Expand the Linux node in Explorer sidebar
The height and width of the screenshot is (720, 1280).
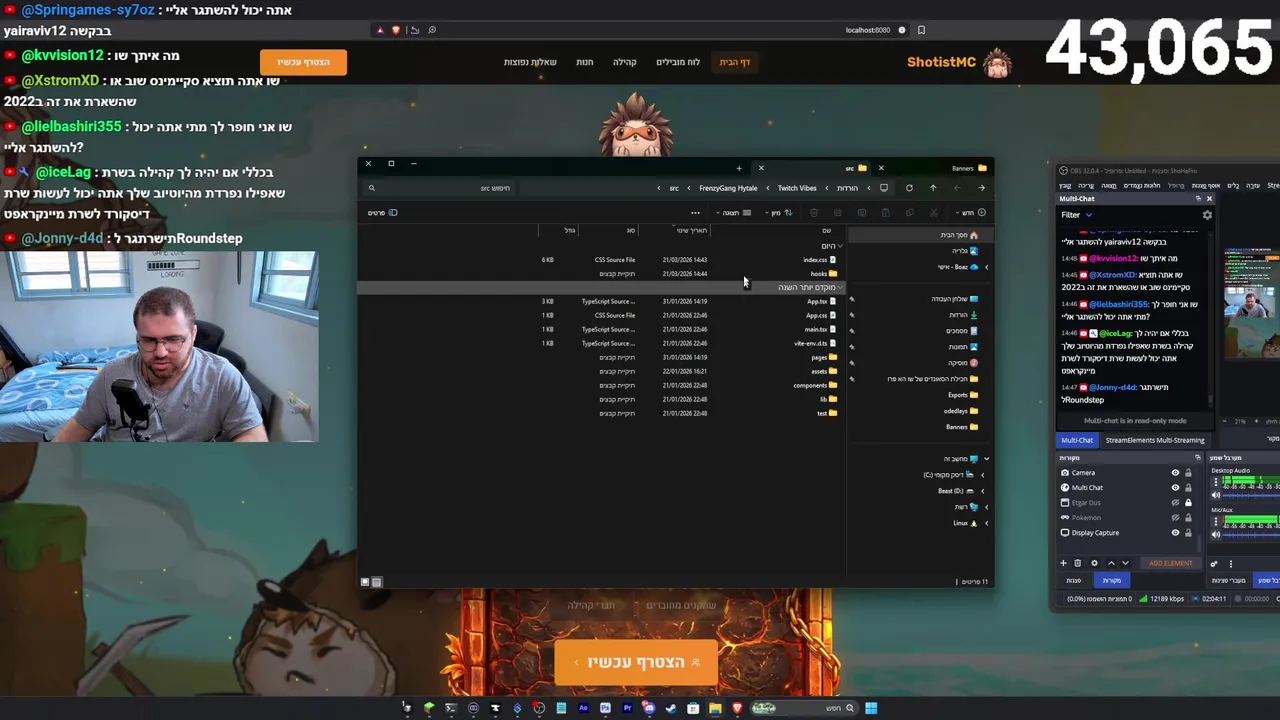[986, 523]
